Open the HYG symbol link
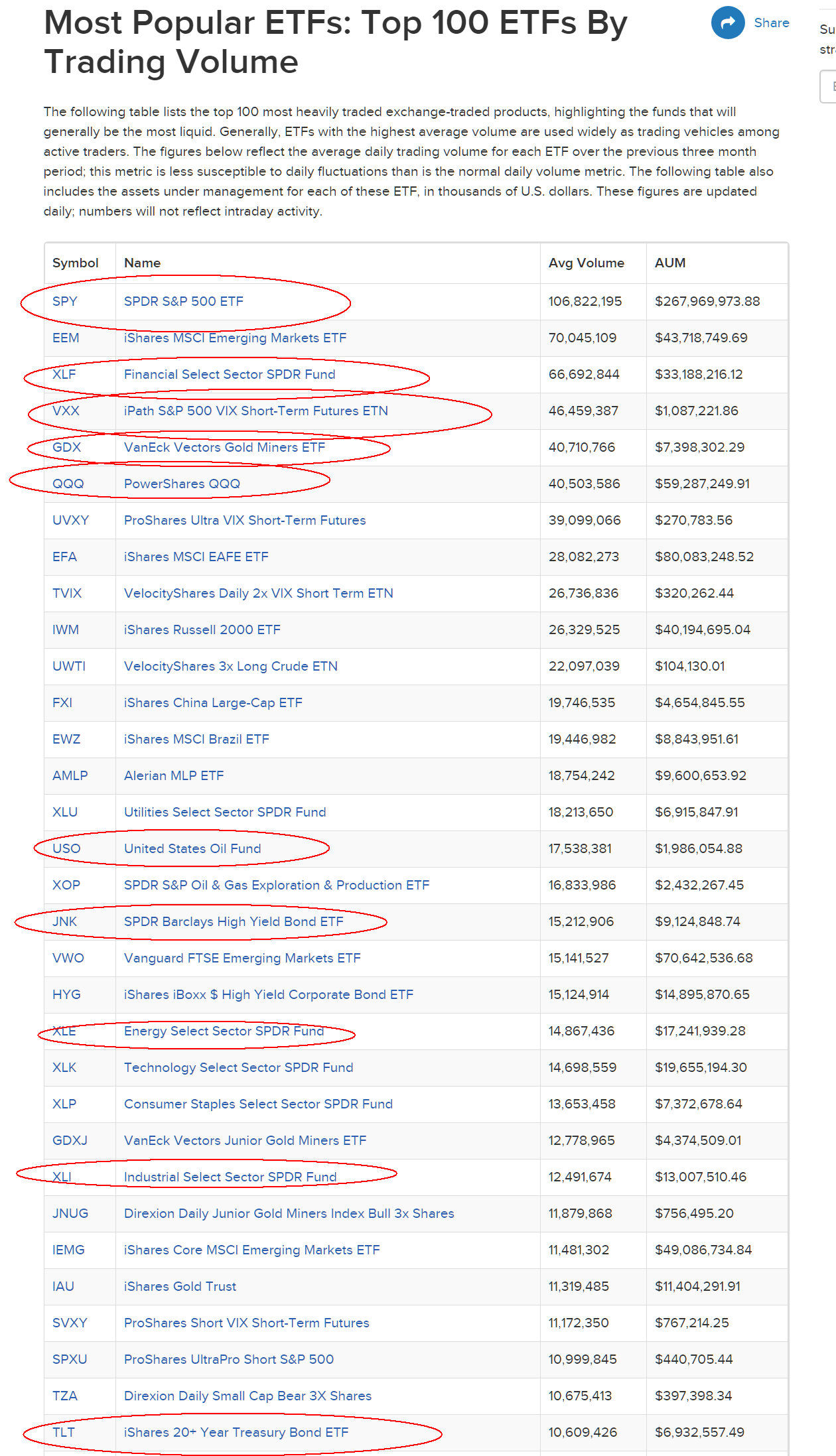The width and height of the screenshot is (836, 1456). click(66, 994)
